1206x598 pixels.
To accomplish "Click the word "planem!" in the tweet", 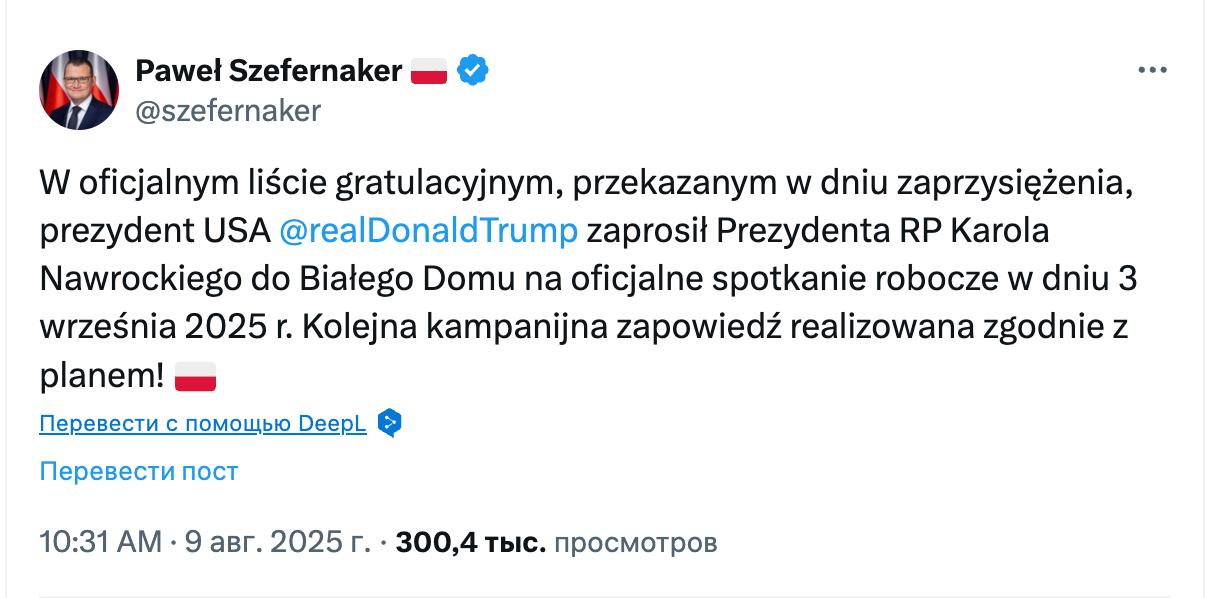I will [x=99, y=377].
